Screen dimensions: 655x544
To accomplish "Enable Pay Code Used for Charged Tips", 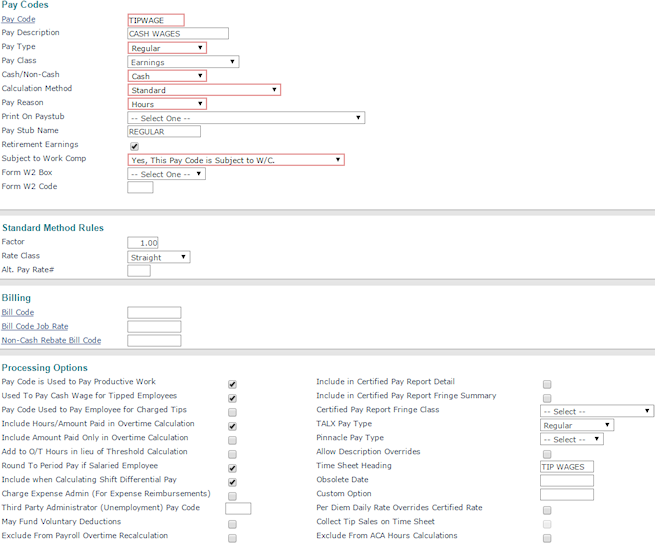I will pyautogui.click(x=232, y=411).
